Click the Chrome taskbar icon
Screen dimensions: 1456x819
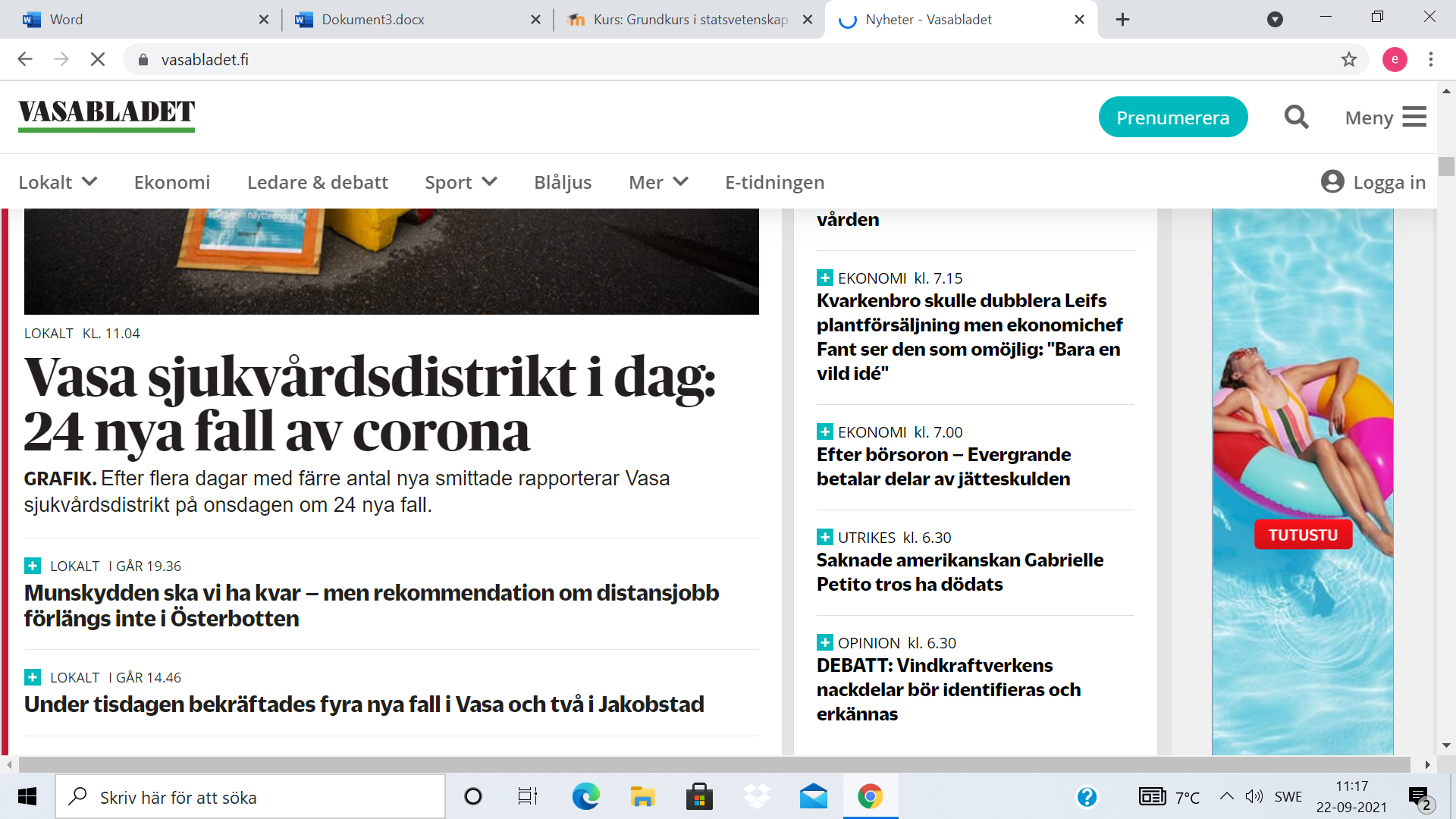pos(870,797)
